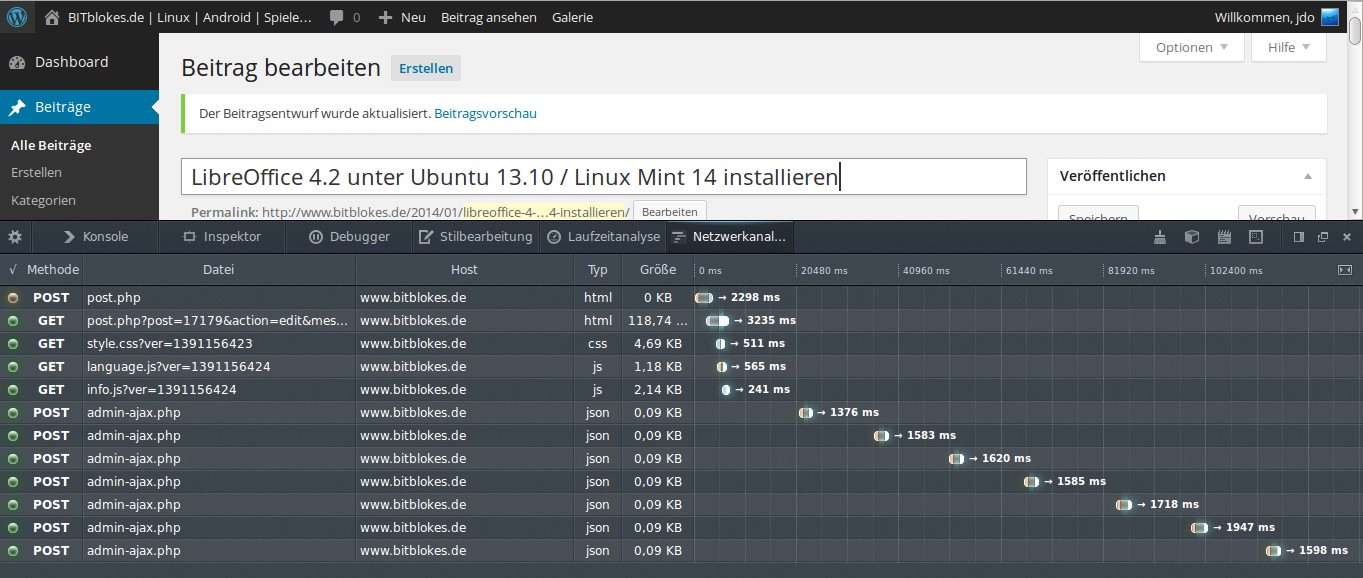Open Galerie in the admin bar
Screen dimensions: 1363x578
pos(572,17)
